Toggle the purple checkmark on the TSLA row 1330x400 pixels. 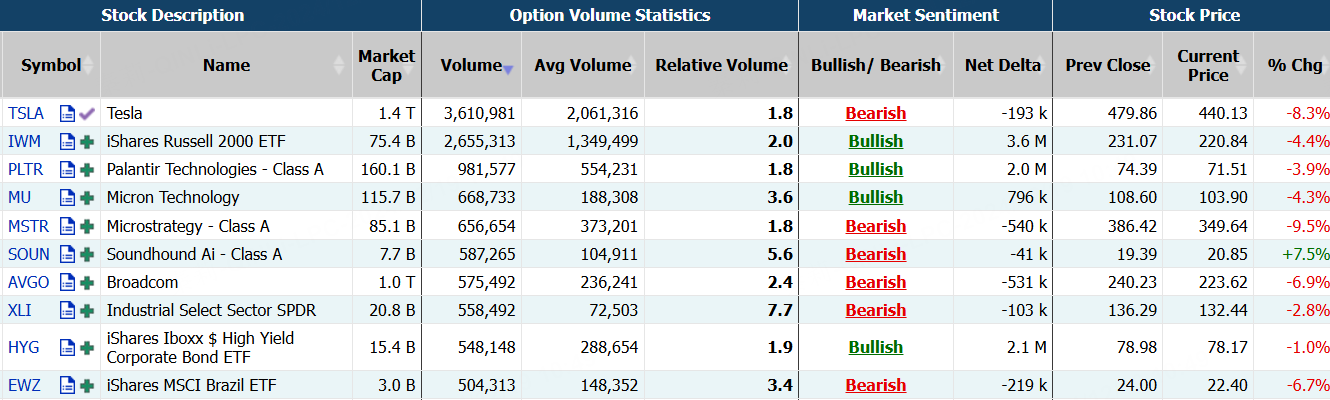[87, 113]
